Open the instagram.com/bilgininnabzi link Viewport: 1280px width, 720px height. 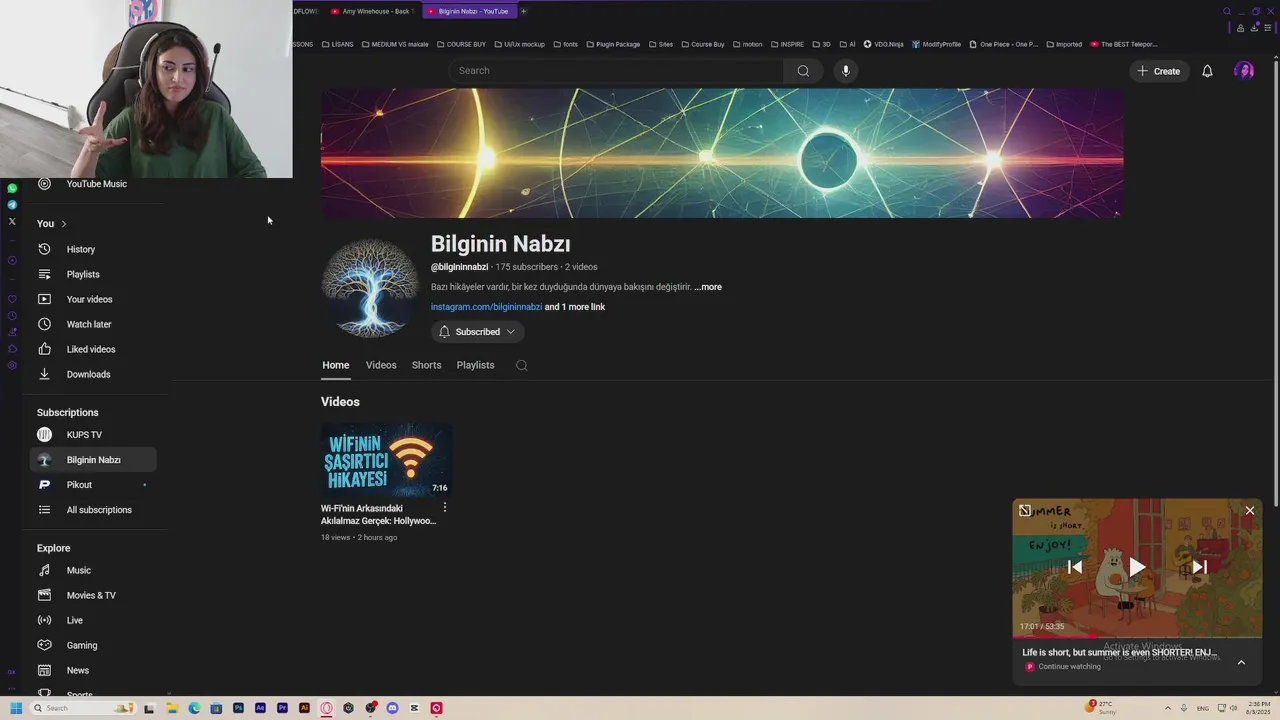point(486,307)
